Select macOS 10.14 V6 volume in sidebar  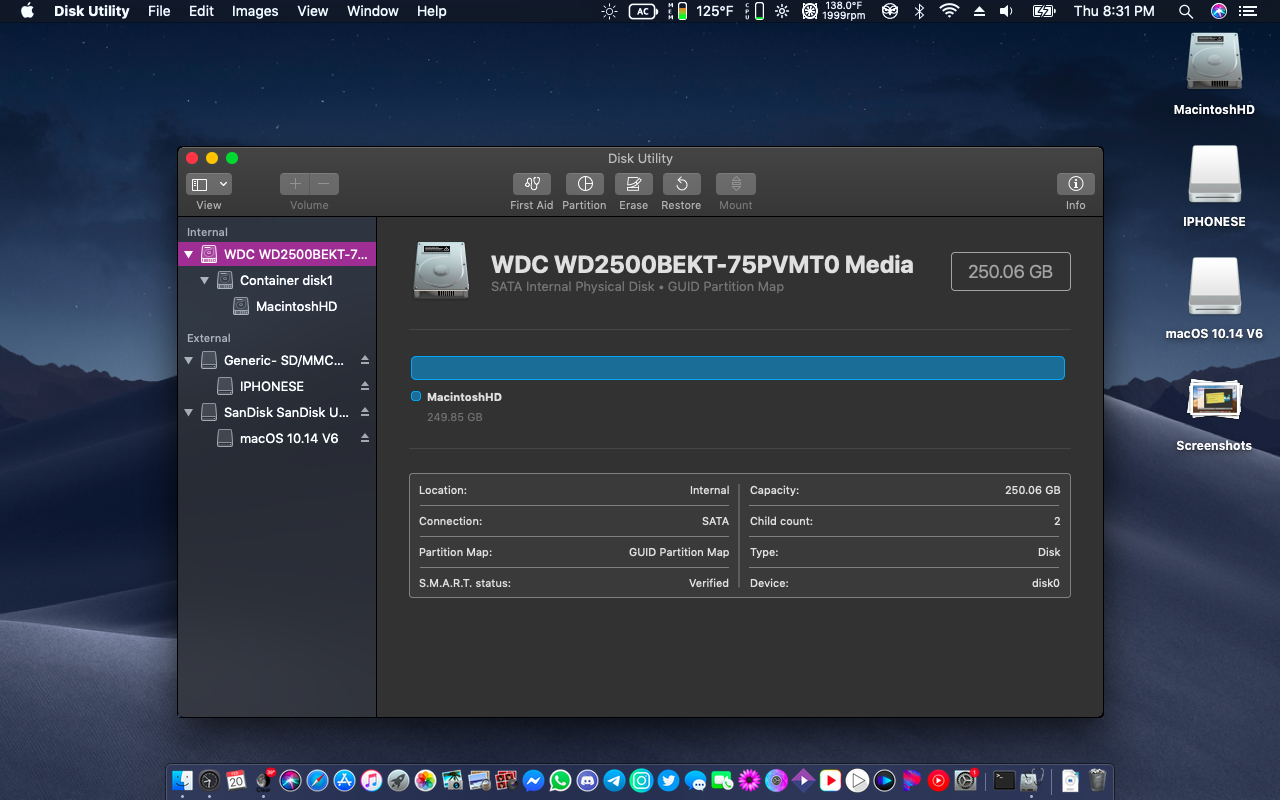click(277, 438)
